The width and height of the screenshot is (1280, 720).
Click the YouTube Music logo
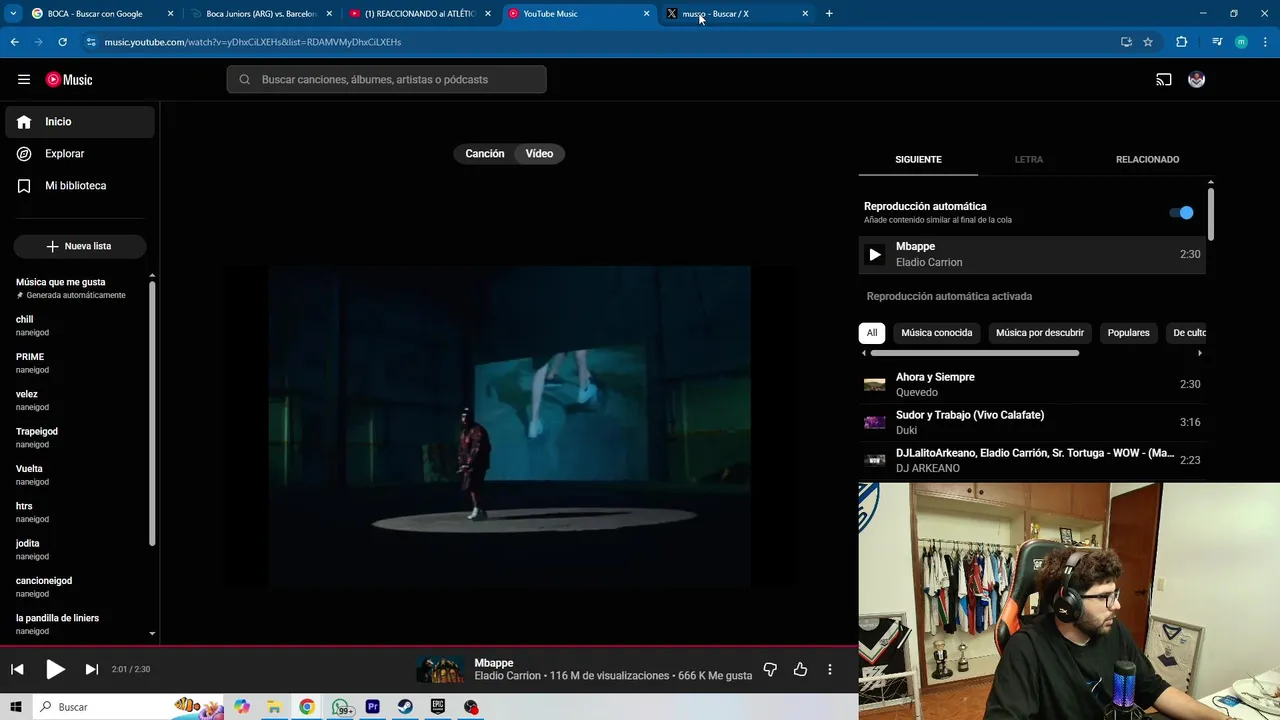[69, 80]
